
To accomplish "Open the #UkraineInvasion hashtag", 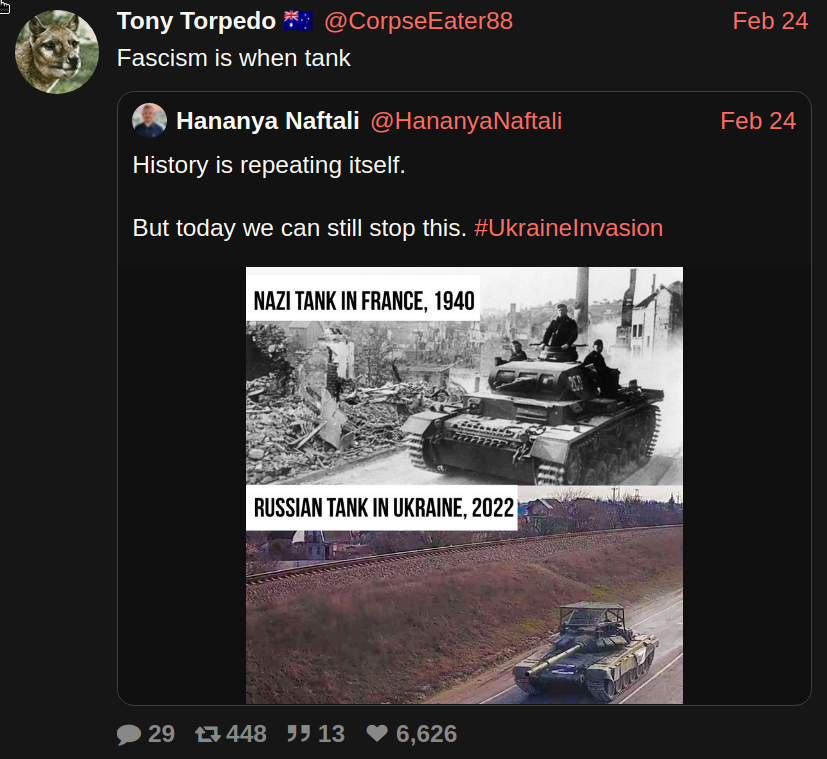I will pos(568,228).
